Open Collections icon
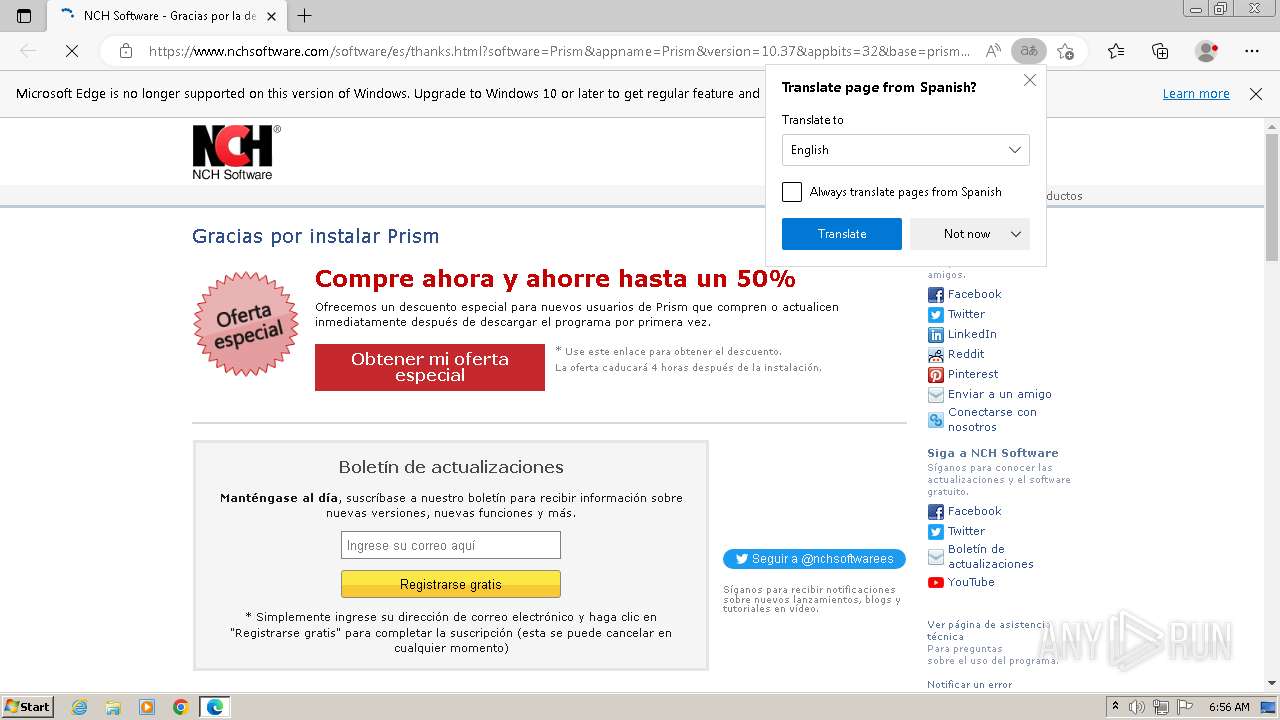This screenshot has height=720, width=1280. pyautogui.click(x=1160, y=51)
